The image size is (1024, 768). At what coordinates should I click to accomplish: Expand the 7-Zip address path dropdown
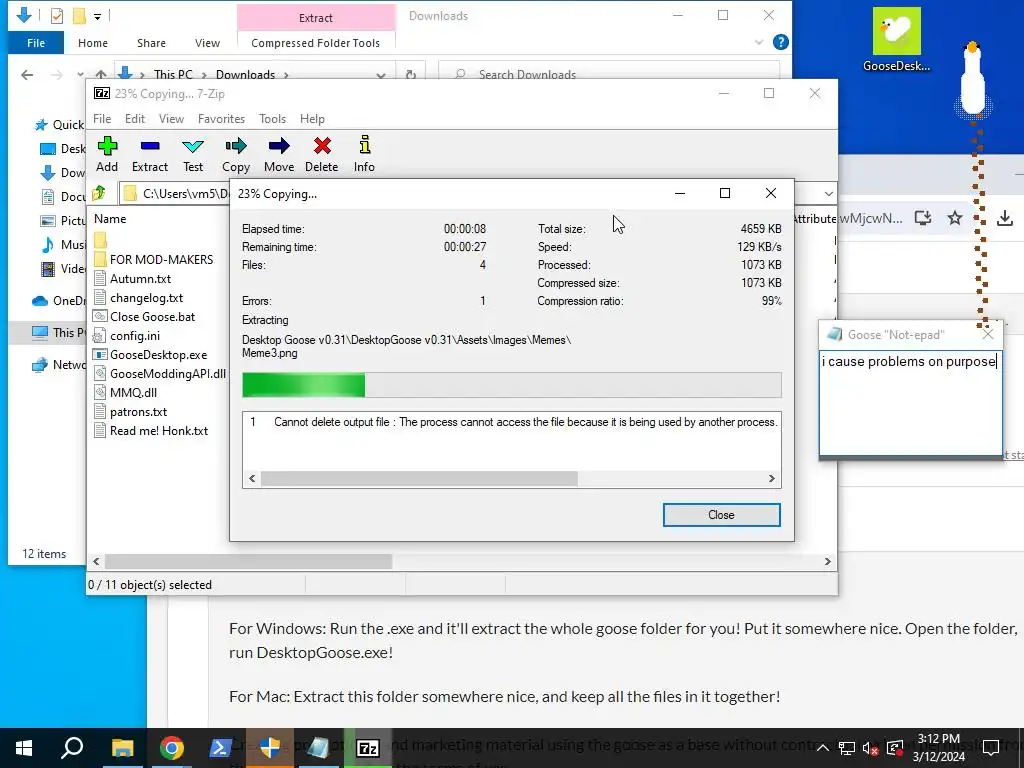tap(828, 194)
